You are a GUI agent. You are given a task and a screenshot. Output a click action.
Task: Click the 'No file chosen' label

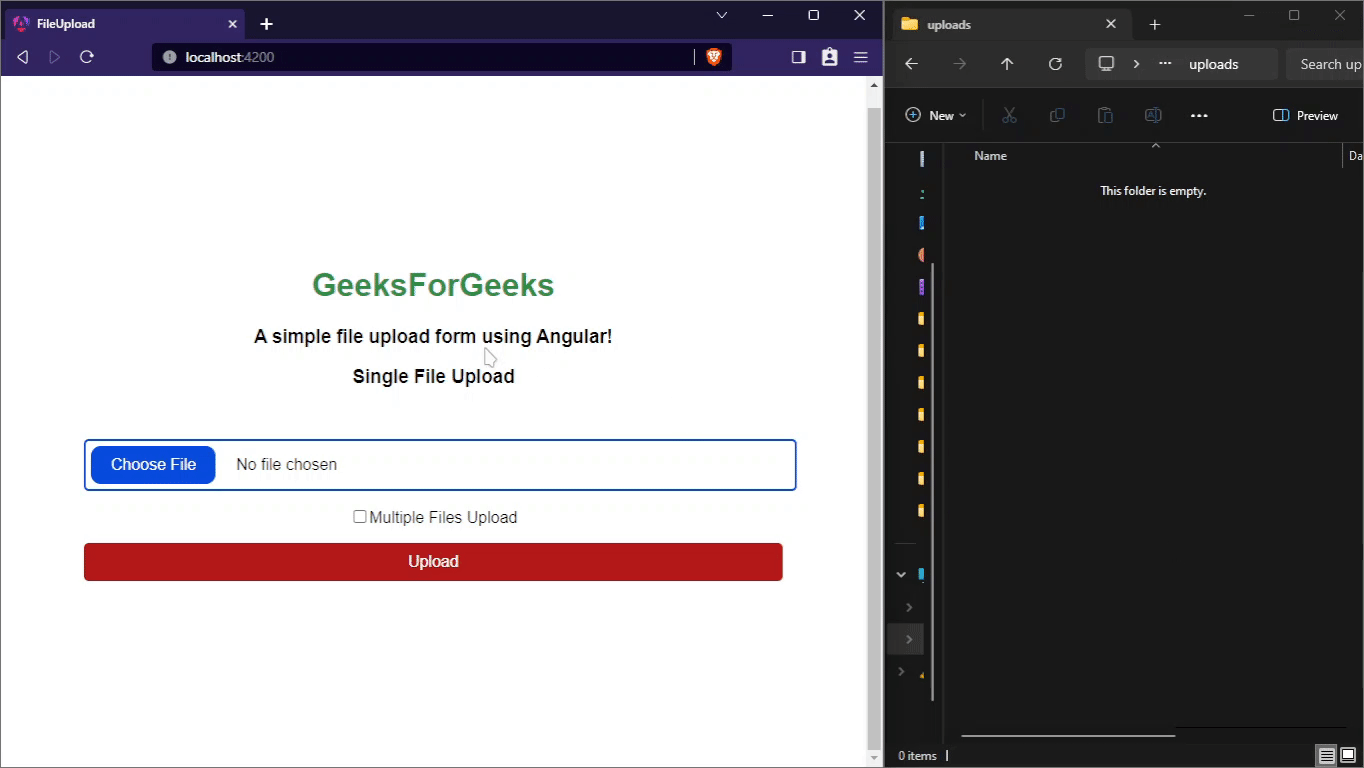tap(286, 465)
